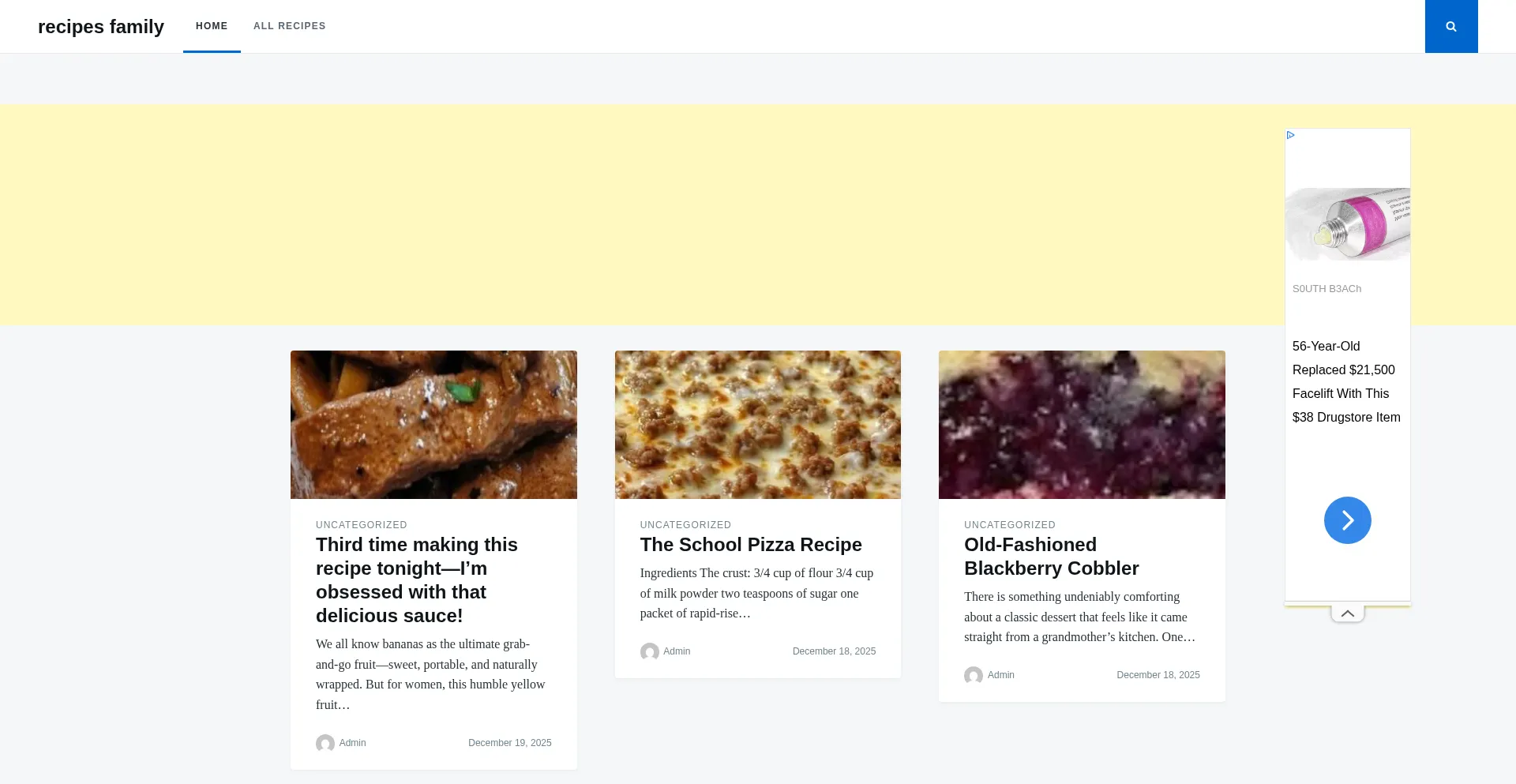Open Old-Fashioned Blackberry Cobbler article title
1516x784 pixels.
[x=1050, y=557]
